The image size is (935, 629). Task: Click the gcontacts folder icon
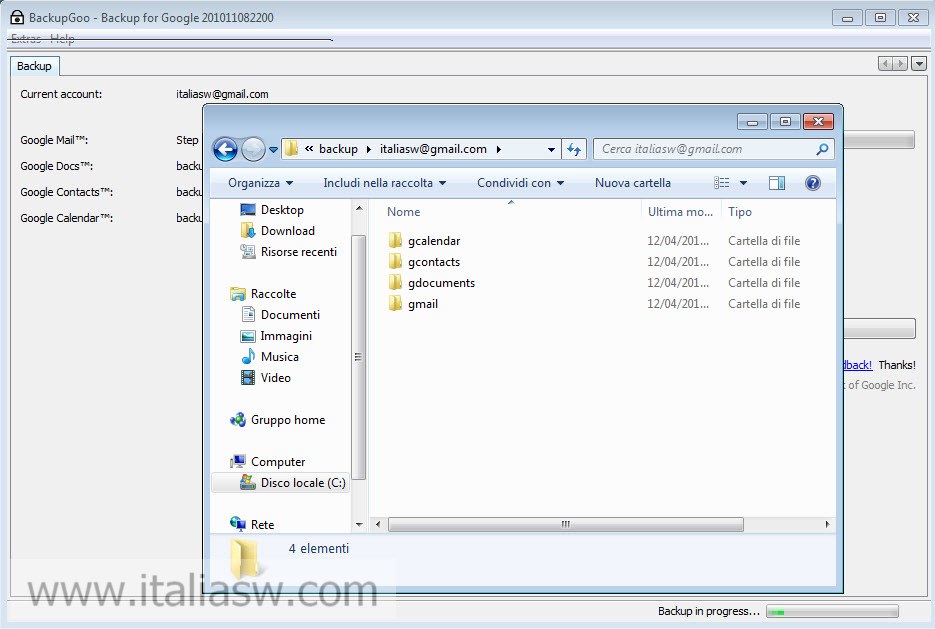pyautogui.click(x=395, y=262)
